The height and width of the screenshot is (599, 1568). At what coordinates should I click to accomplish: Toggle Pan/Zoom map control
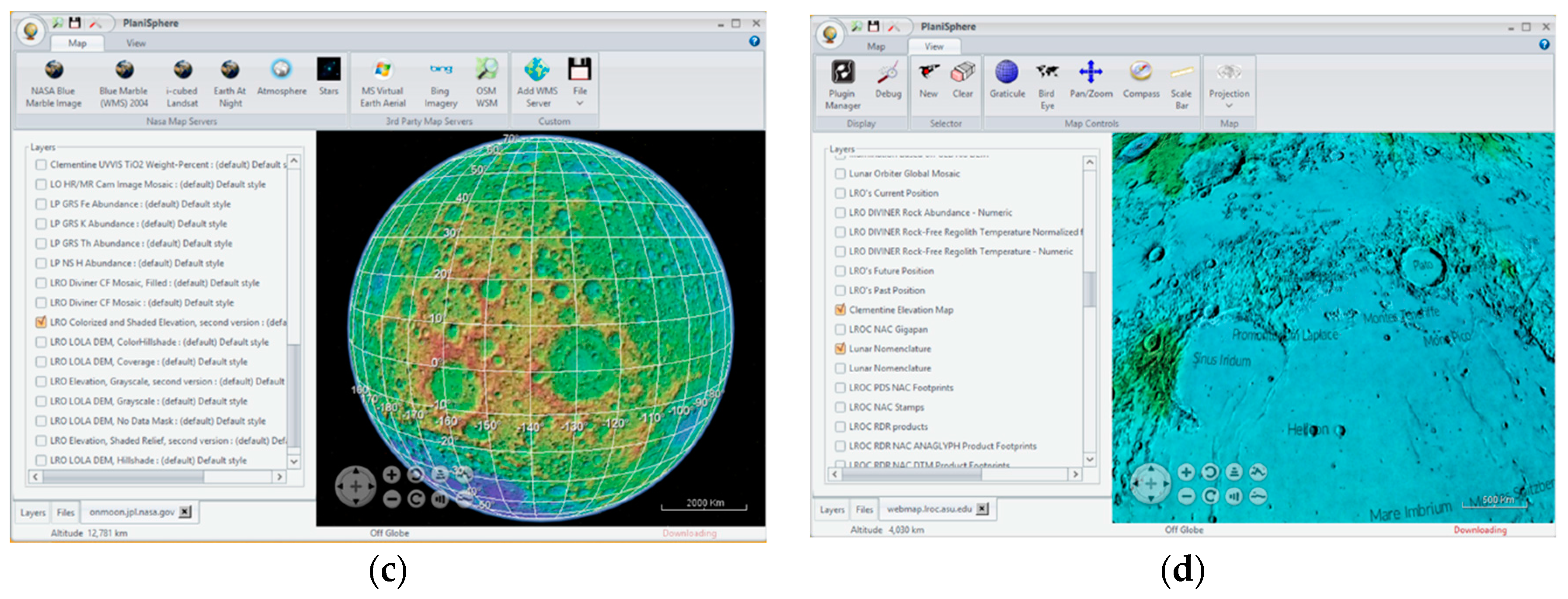pos(1091,80)
